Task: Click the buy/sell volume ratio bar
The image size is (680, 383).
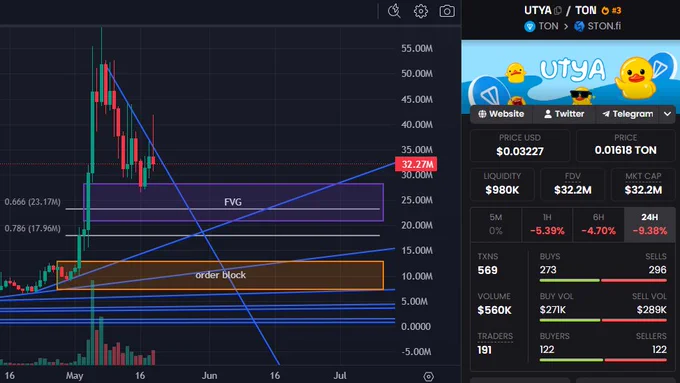Action: coord(603,321)
